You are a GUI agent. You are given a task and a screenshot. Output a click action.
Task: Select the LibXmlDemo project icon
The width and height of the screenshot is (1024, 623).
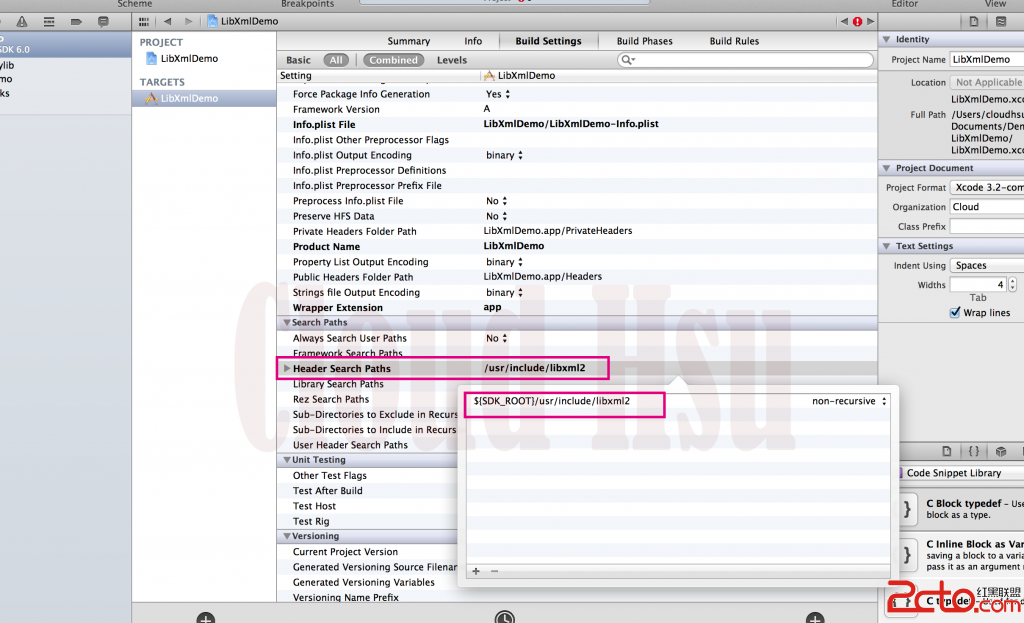(x=152, y=58)
